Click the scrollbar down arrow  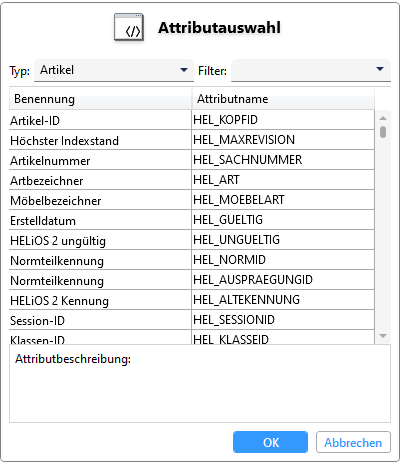[383, 336]
